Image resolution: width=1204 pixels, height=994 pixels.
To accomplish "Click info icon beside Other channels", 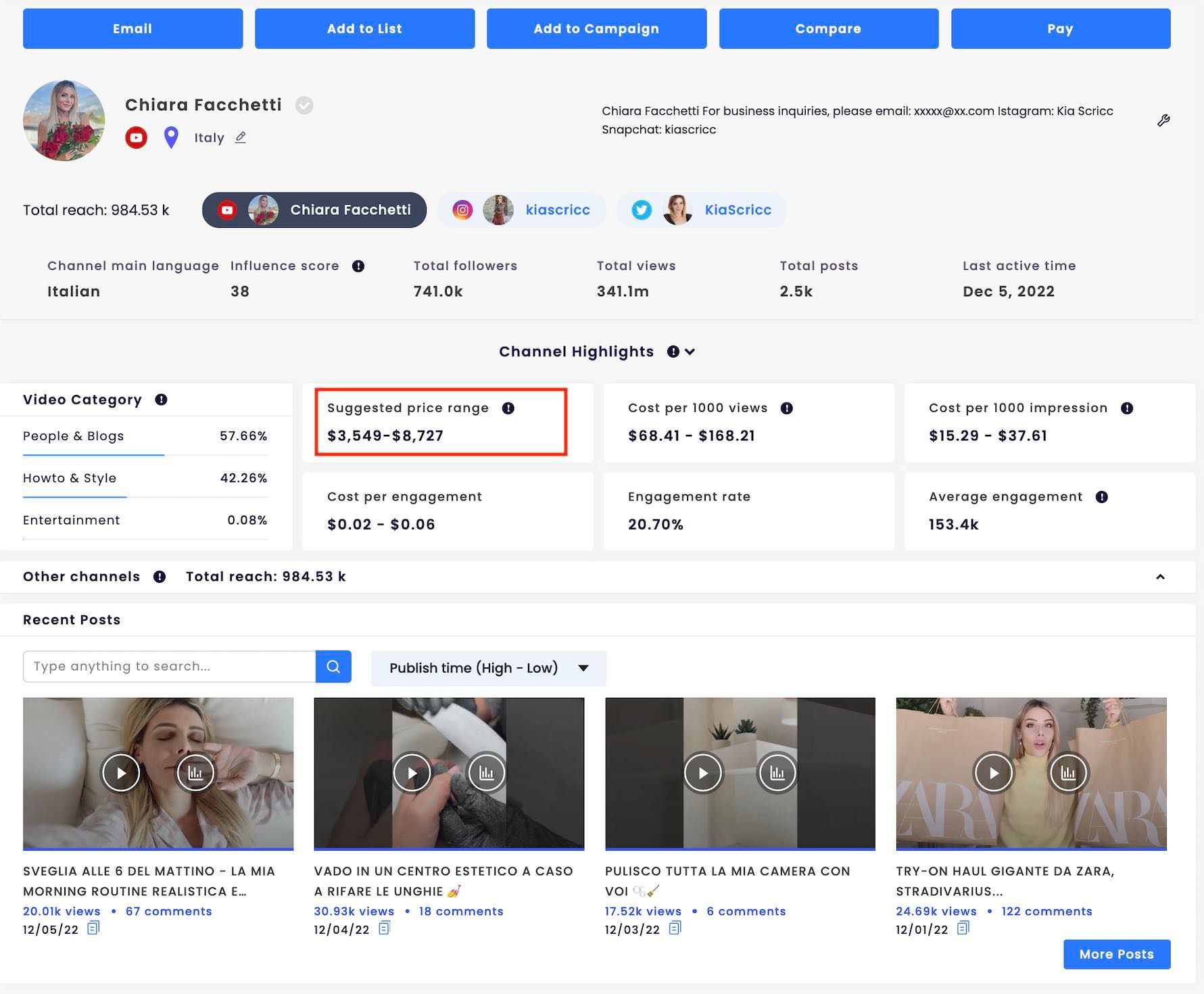I will [x=160, y=577].
